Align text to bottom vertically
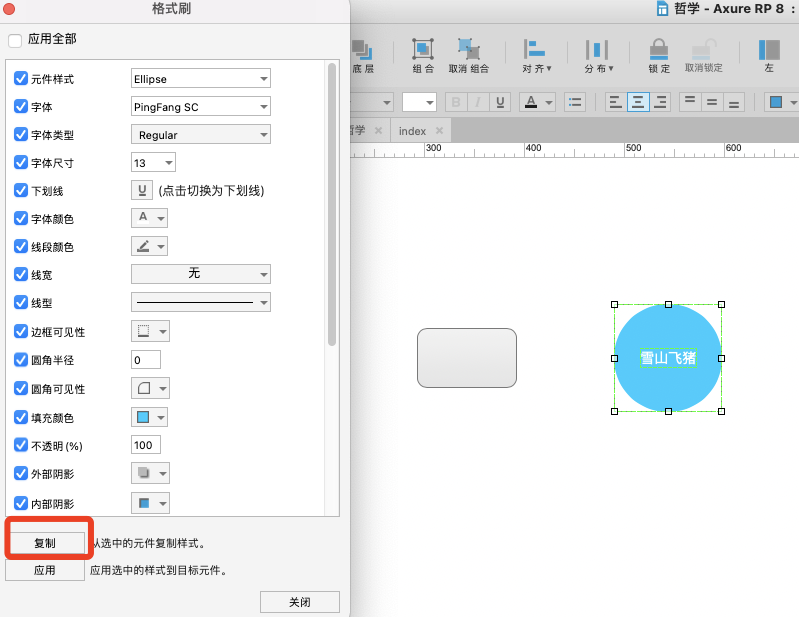This screenshot has width=799, height=617. point(734,102)
